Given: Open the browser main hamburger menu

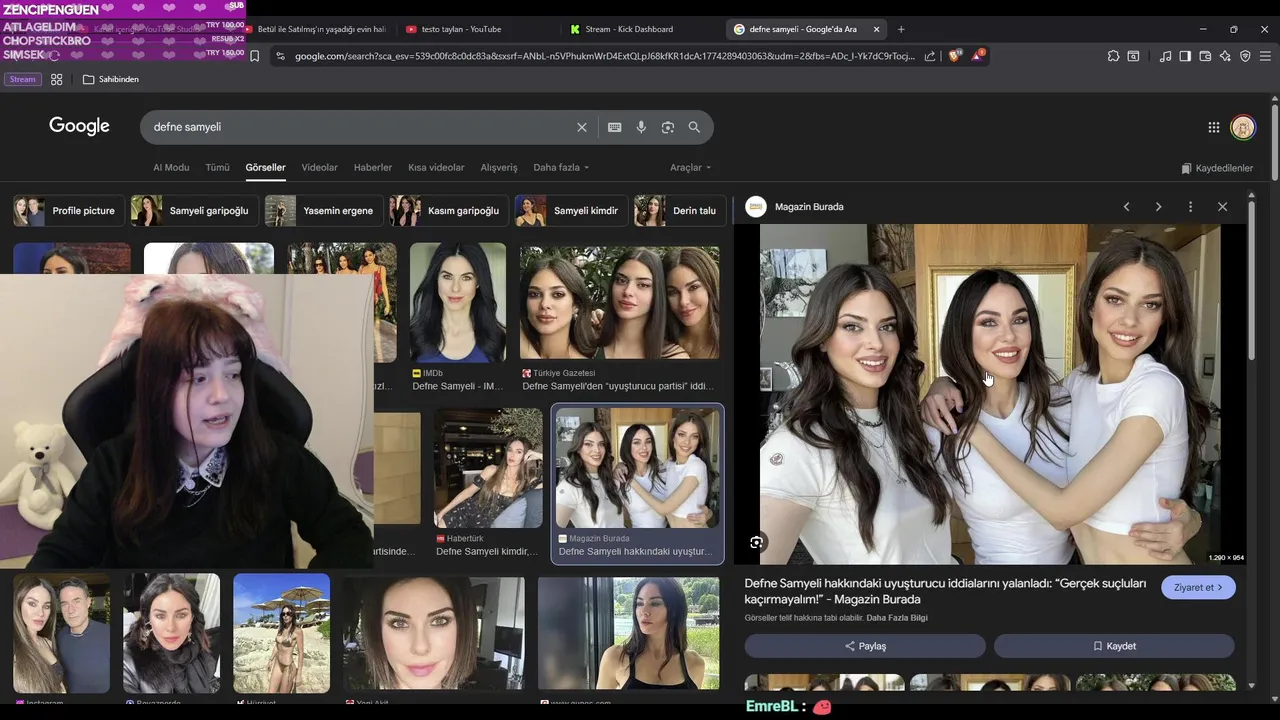Looking at the screenshot, I should click(1265, 56).
